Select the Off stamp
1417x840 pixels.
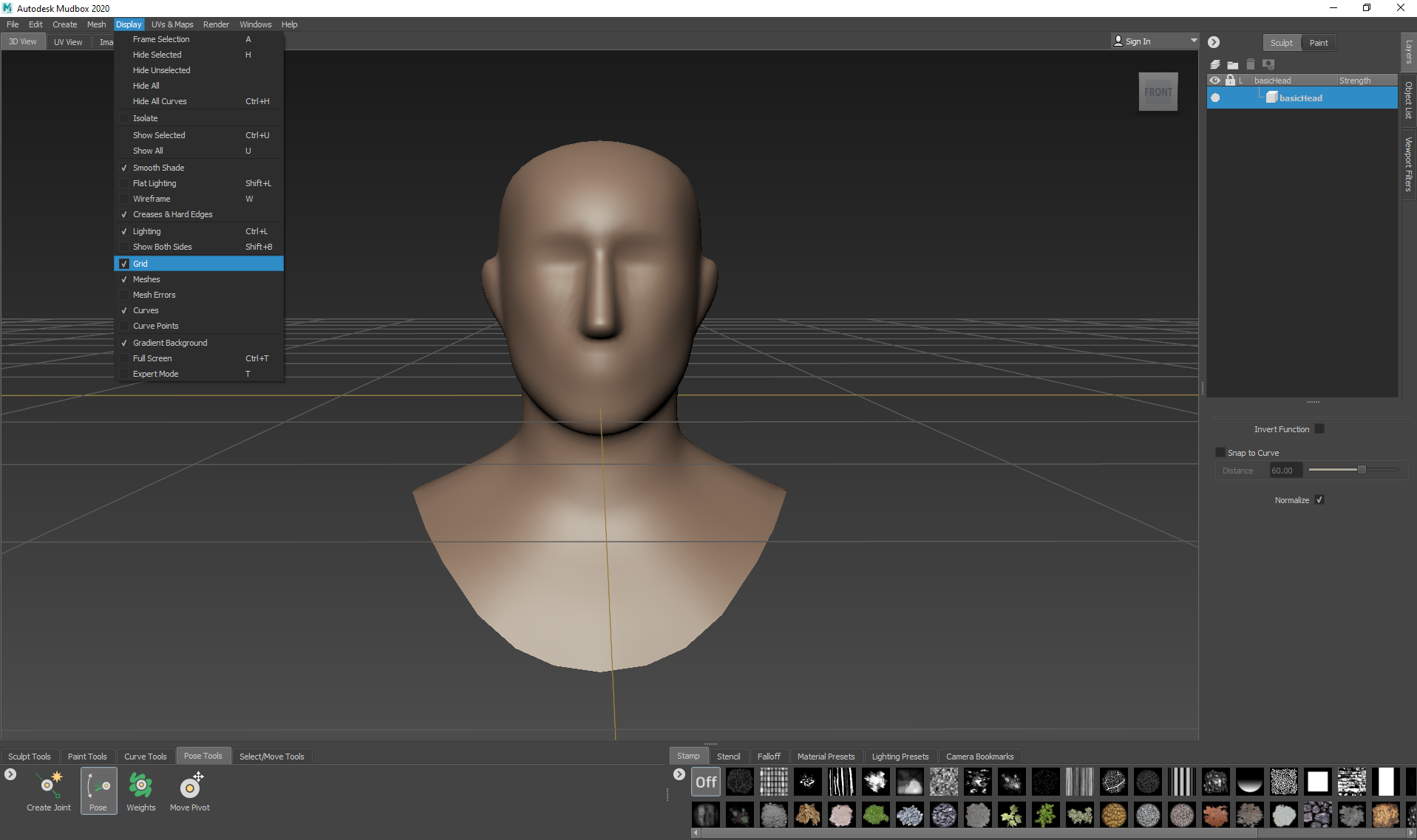click(x=706, y=782)
